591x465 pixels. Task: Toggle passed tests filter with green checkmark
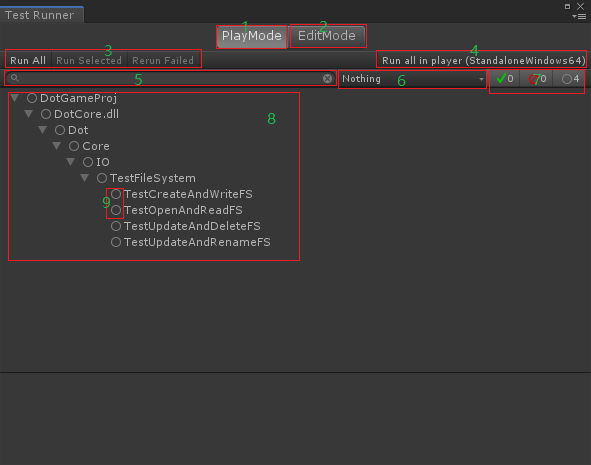pos(505,79)
